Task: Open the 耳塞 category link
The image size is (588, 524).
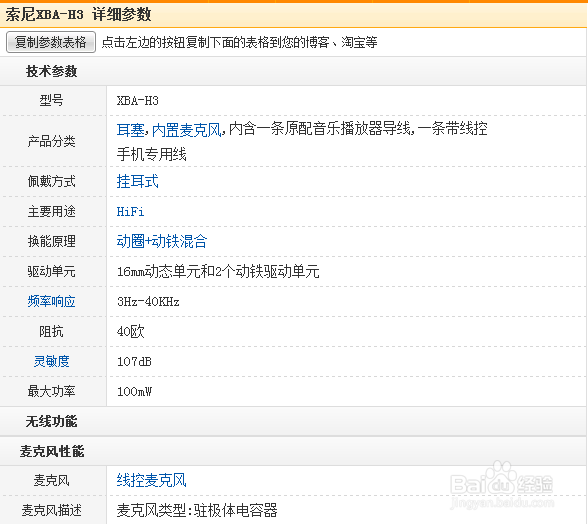Action: point(130,130)
